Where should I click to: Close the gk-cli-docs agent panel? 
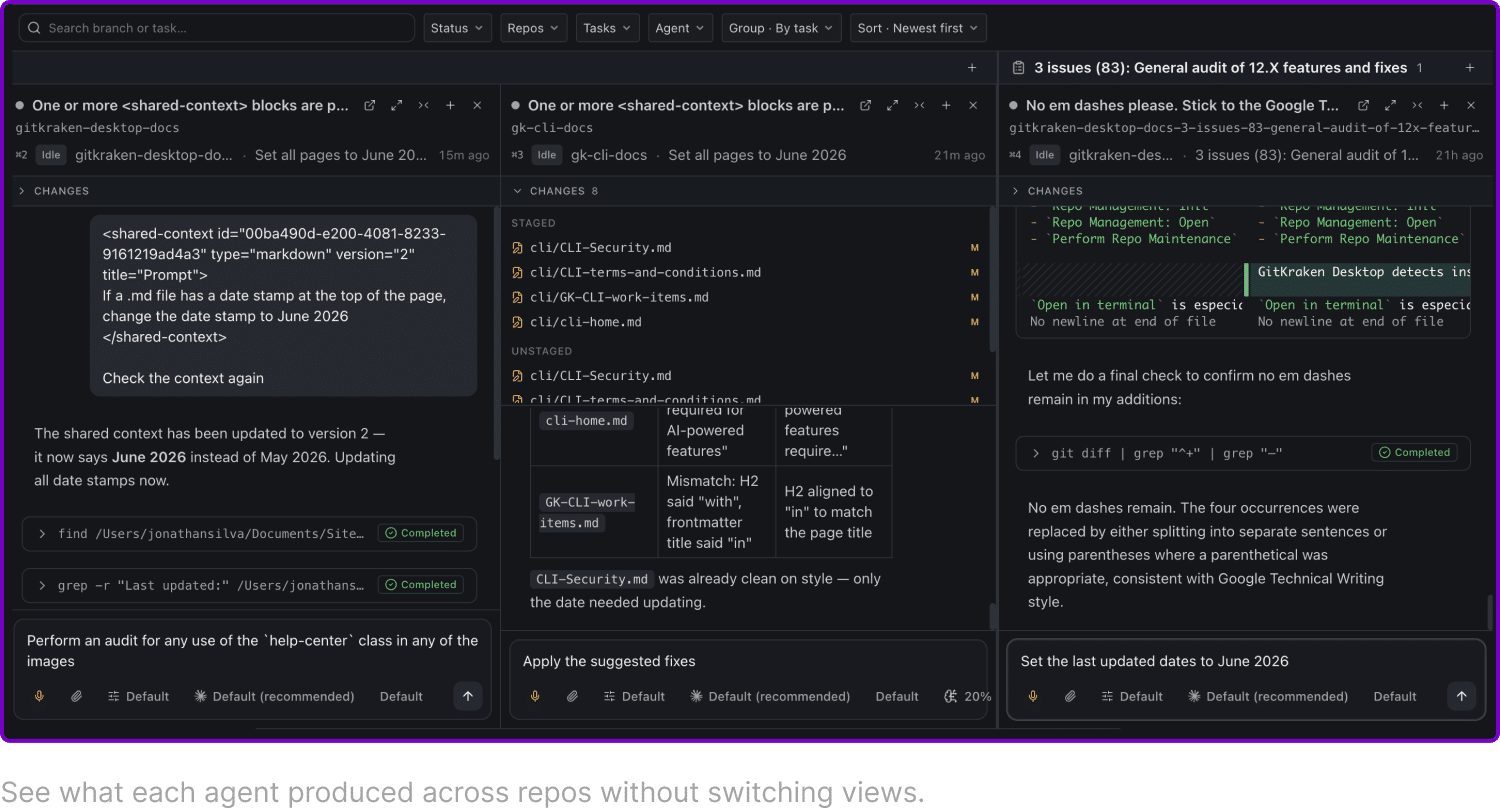pyautogui.click(x=973, y=105)
